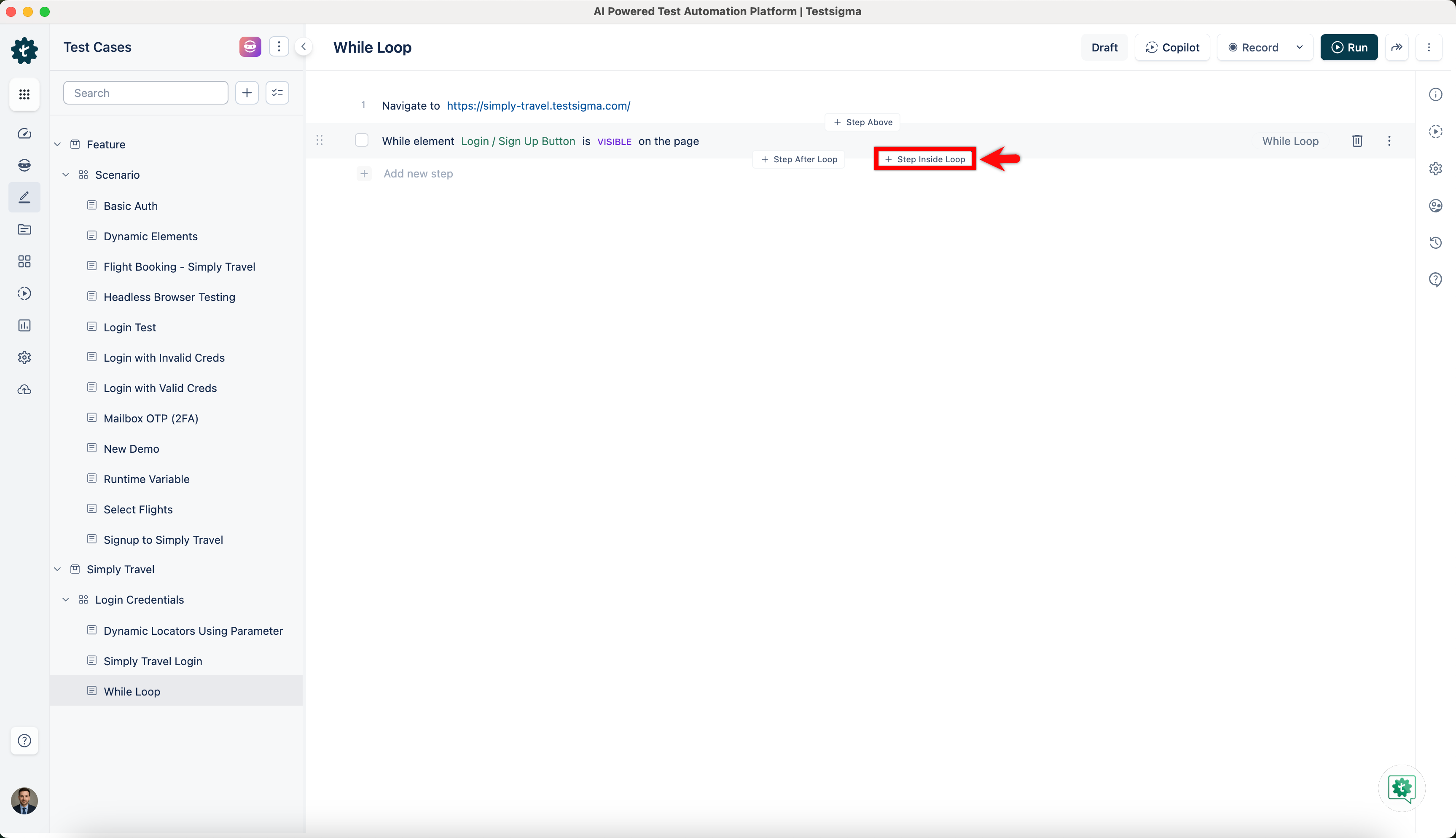The image size is (1456, 838).
Task: Open step info icon in right panel
Action: coord(1436,94)
